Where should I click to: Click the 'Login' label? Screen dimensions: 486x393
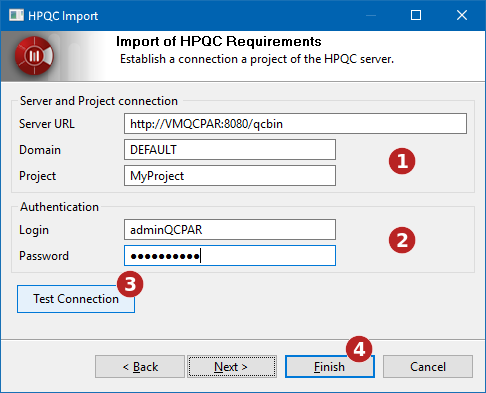(x=34, y=230)
